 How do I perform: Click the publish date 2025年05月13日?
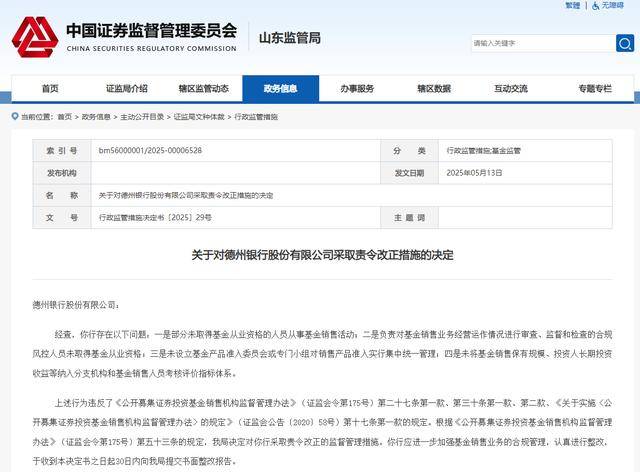474,173
